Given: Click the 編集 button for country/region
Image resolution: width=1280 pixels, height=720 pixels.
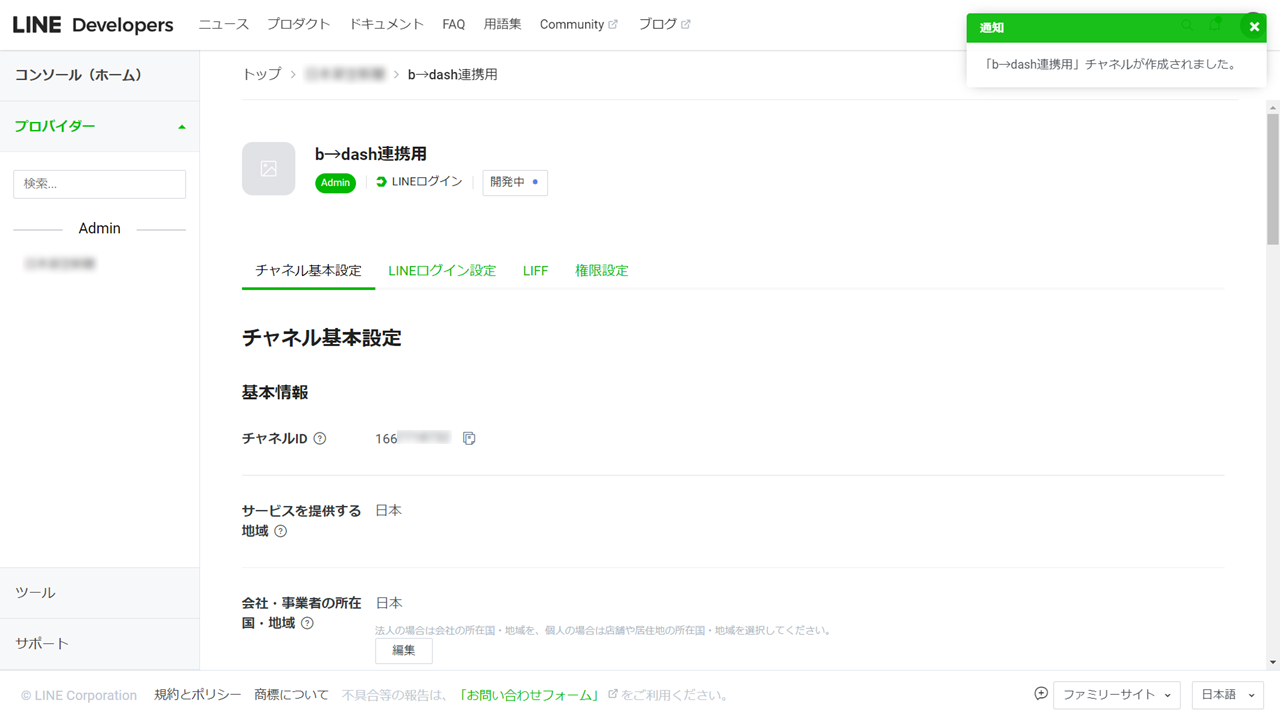Looking at the screenshot, I should [x=404, y=650].
